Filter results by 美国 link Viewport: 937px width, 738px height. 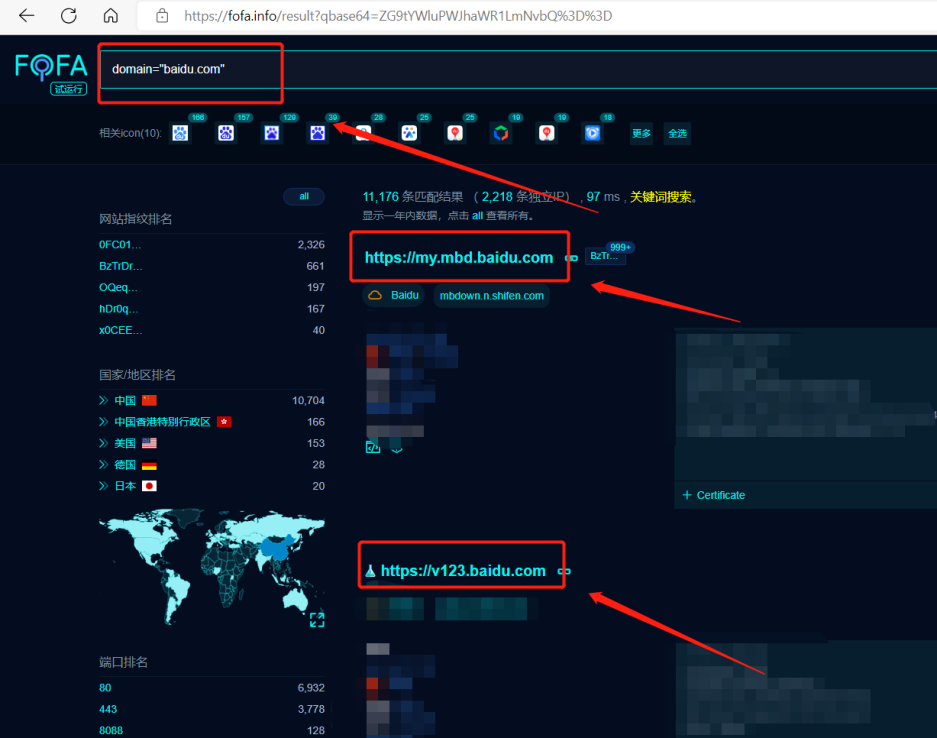point(125,443)
